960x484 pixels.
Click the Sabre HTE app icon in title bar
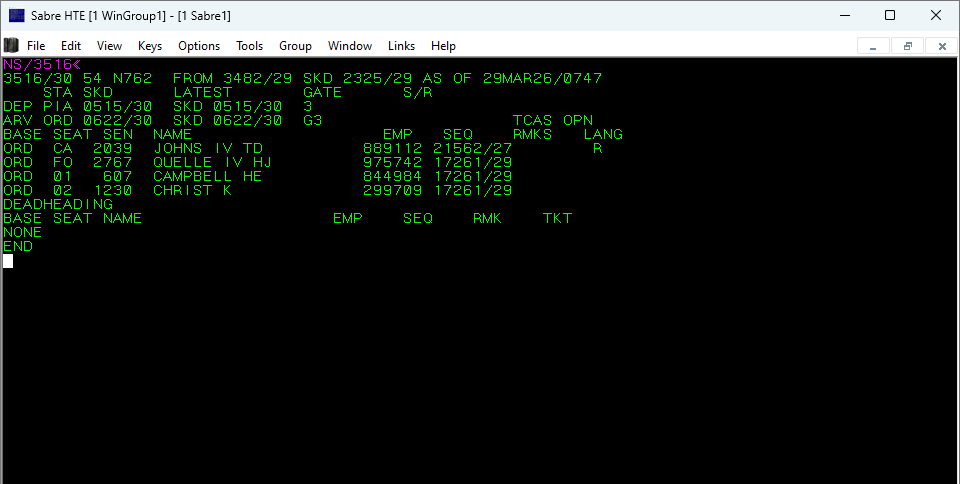(17, 15)
